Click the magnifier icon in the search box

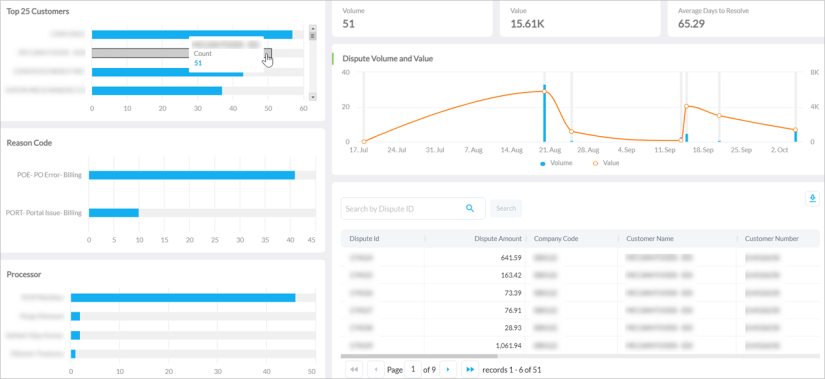[x=470, y=208]
